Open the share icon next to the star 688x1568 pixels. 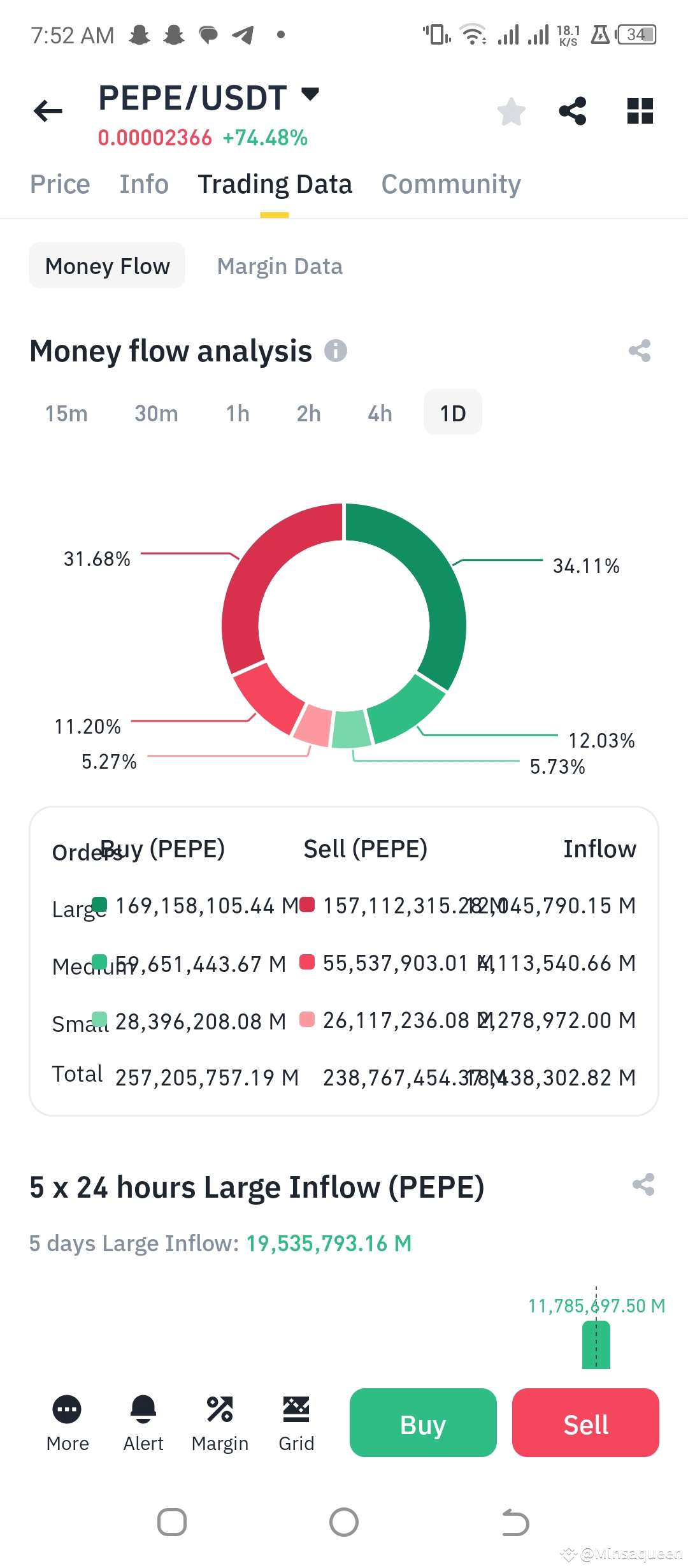click(x=572, y=112)
